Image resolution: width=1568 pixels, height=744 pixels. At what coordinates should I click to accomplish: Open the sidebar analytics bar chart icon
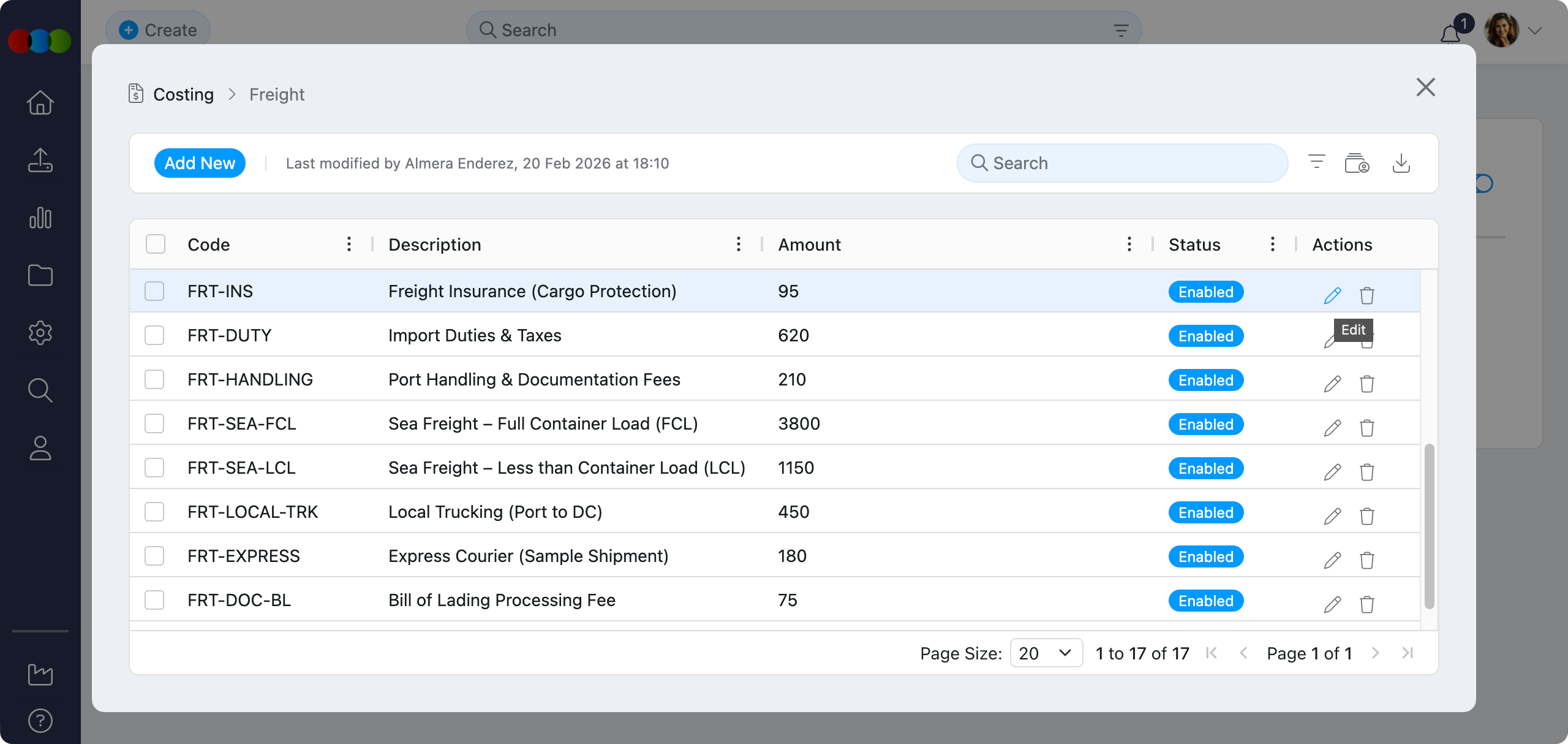tap(40, 218)
